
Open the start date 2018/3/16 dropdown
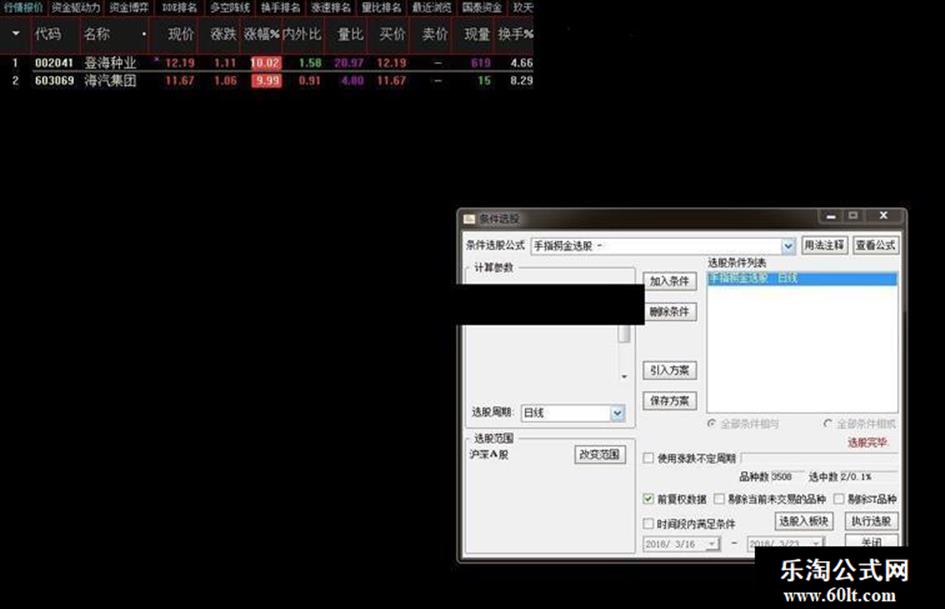tap(712, 544)
